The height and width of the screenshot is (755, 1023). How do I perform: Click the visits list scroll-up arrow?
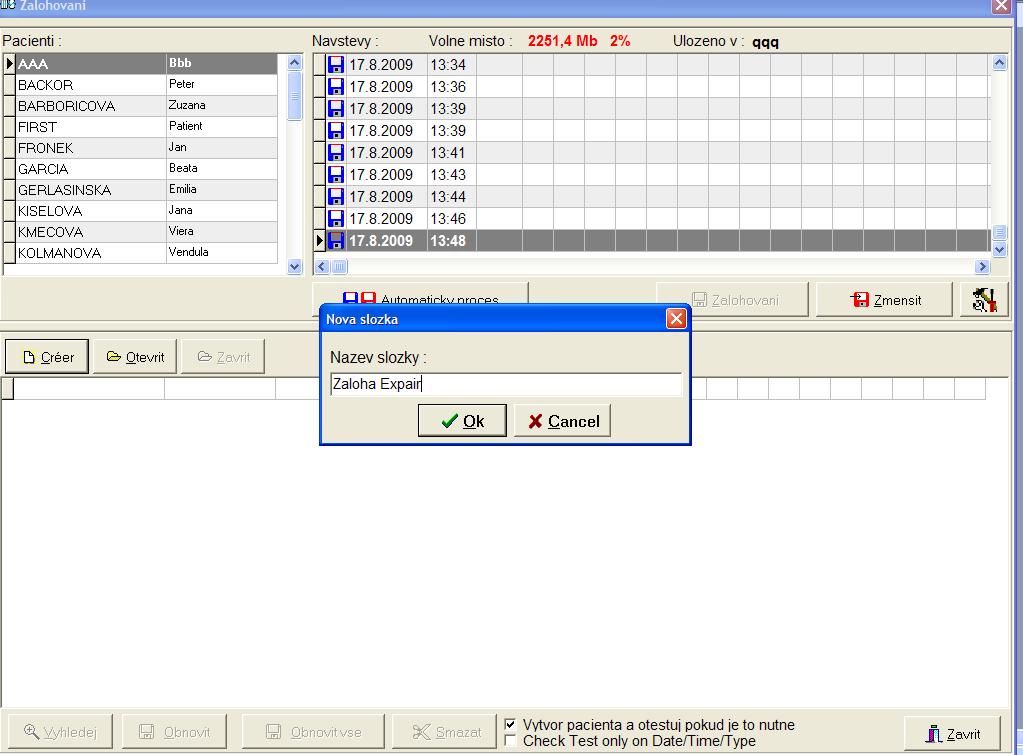point(999,63)
